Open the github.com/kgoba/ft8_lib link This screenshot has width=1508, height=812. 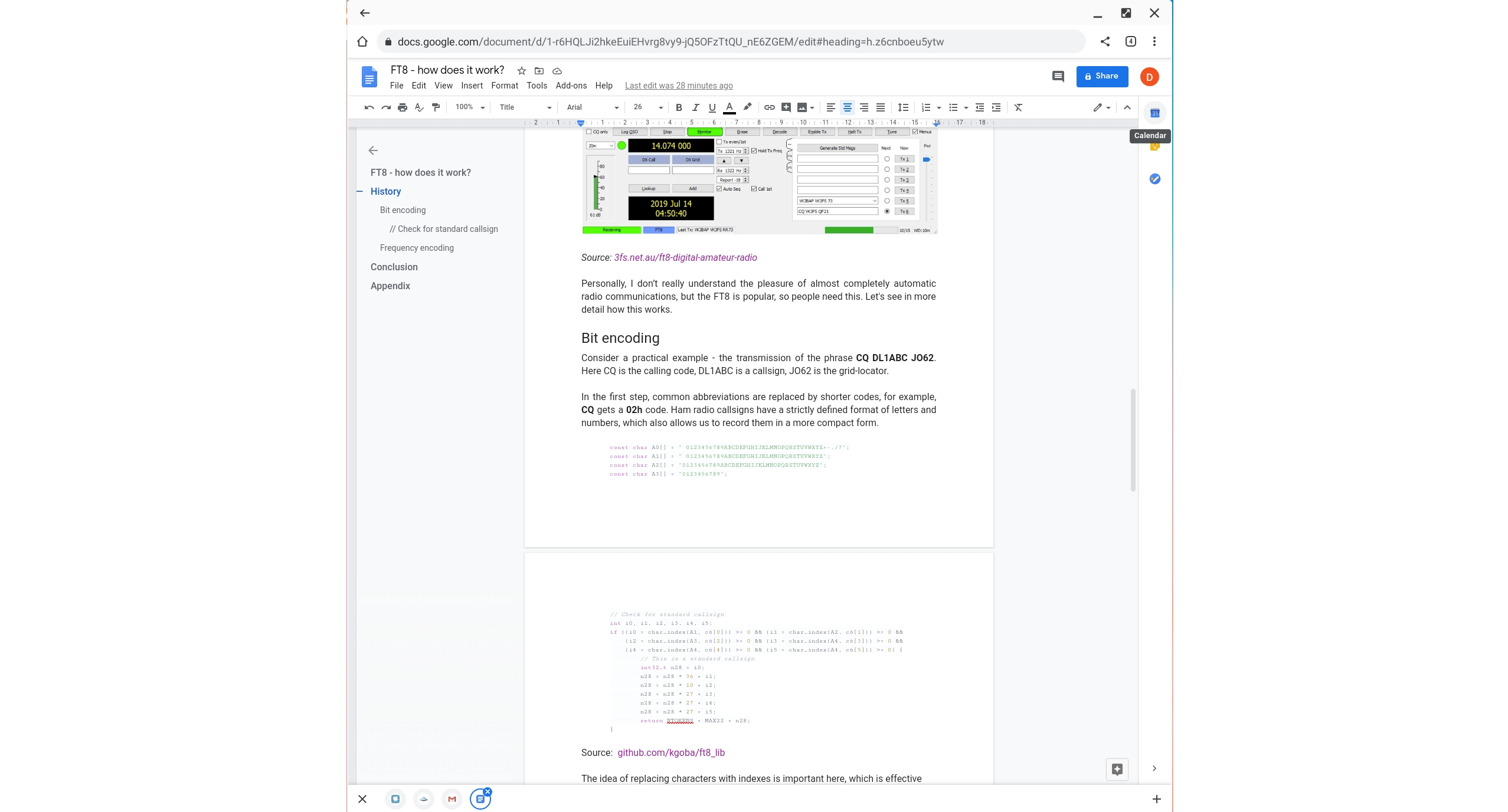point(670,752)
